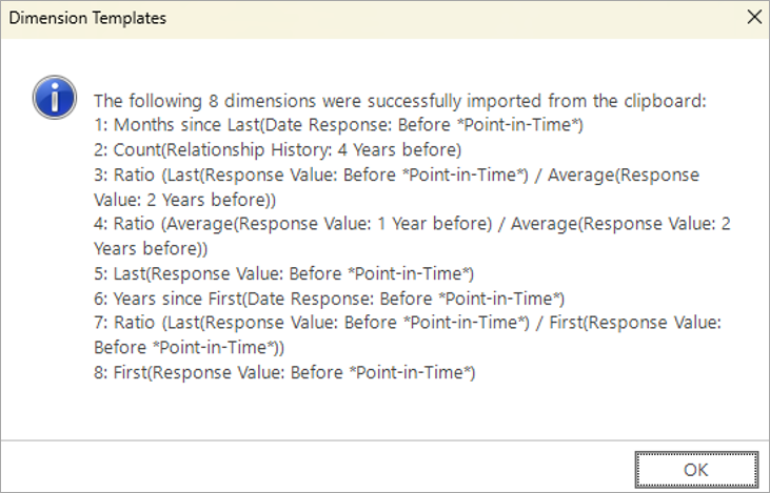Click the '4 Years before' text

click(x=406, y=150)
